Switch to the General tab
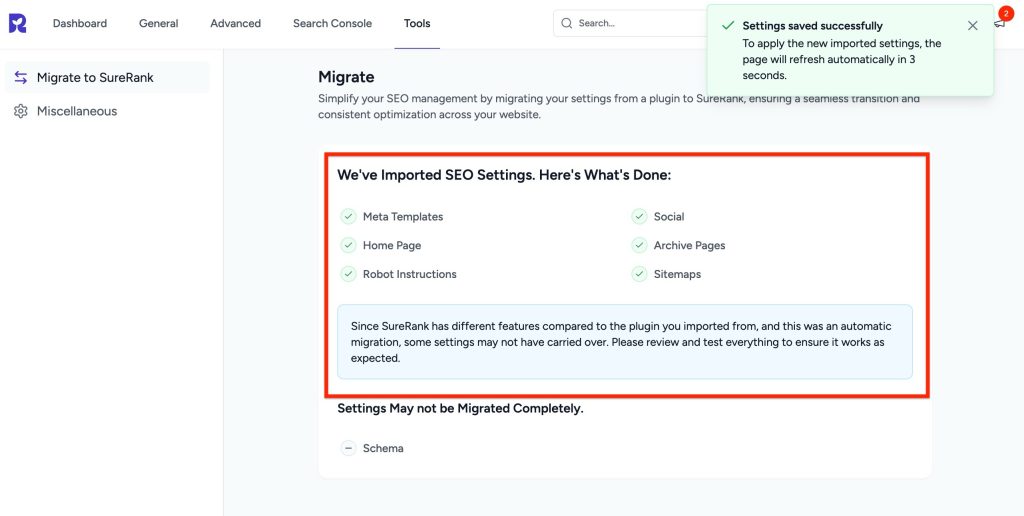 pyautogui.click(x=159, y=24)
